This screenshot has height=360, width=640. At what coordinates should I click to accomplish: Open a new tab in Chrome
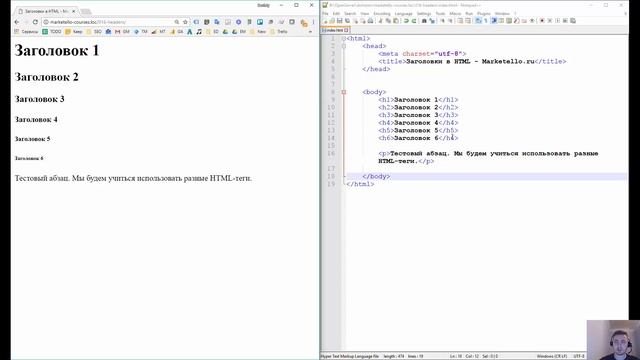(x=86, y=11)
